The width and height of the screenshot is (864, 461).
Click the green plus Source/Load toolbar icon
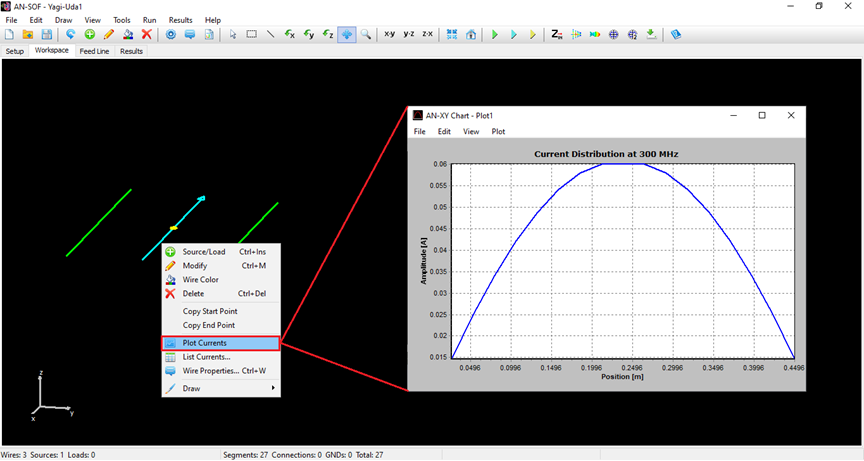click(90, 34)
